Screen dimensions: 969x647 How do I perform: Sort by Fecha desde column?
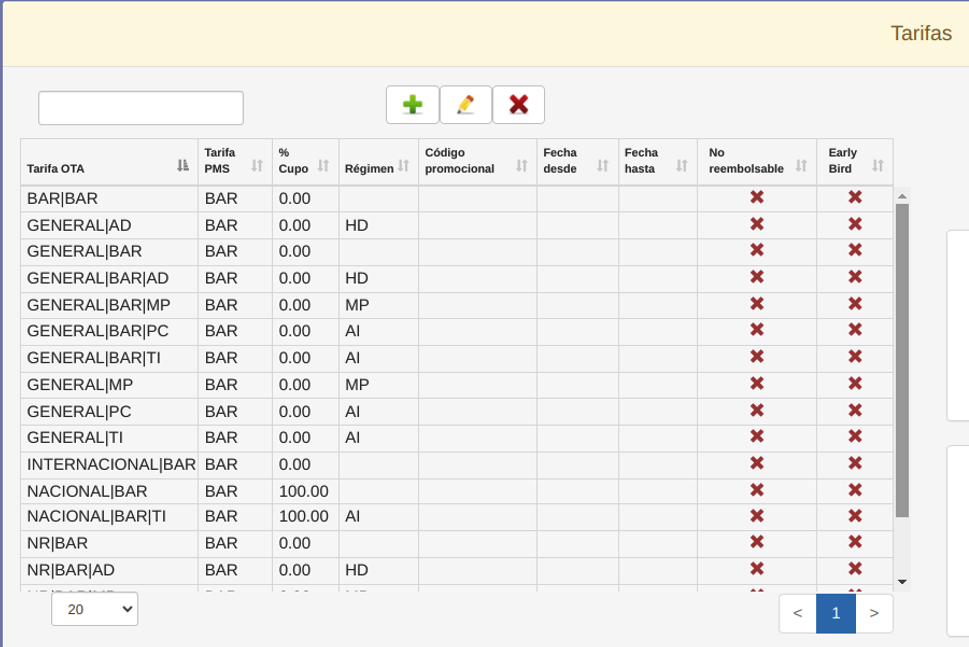[x=603, y=166]
